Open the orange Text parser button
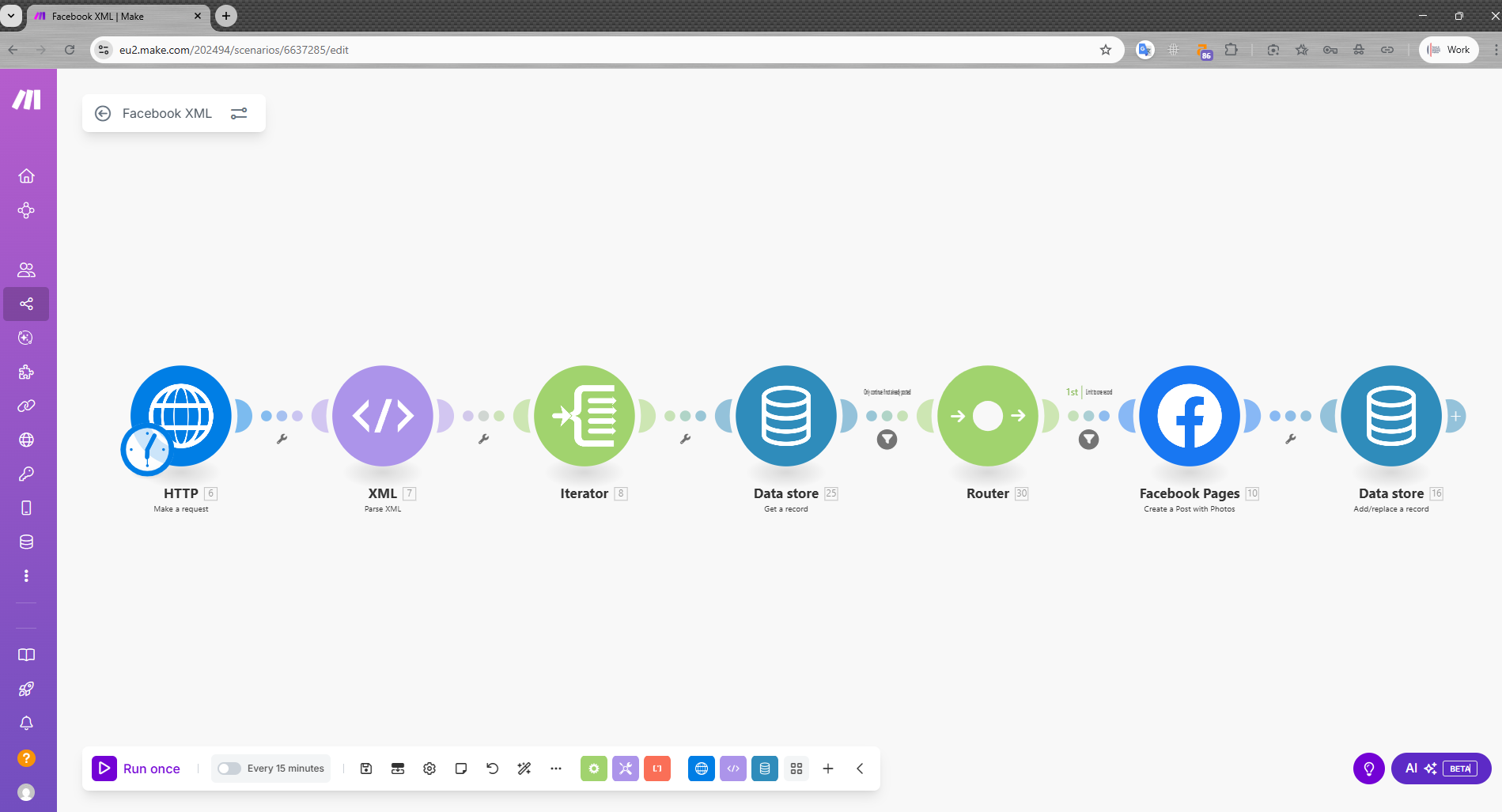The image size is (1502, 812). [x=657, y=769]
